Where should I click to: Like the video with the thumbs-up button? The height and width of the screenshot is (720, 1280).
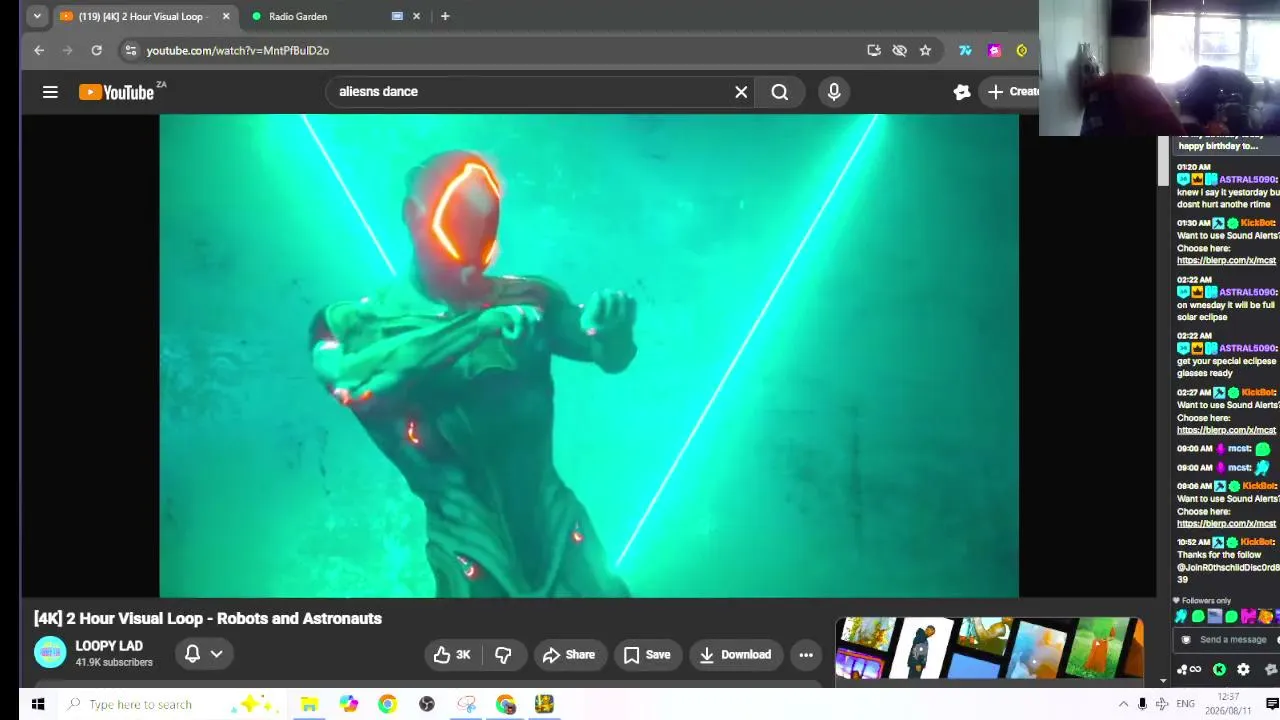tap(451, 655)
